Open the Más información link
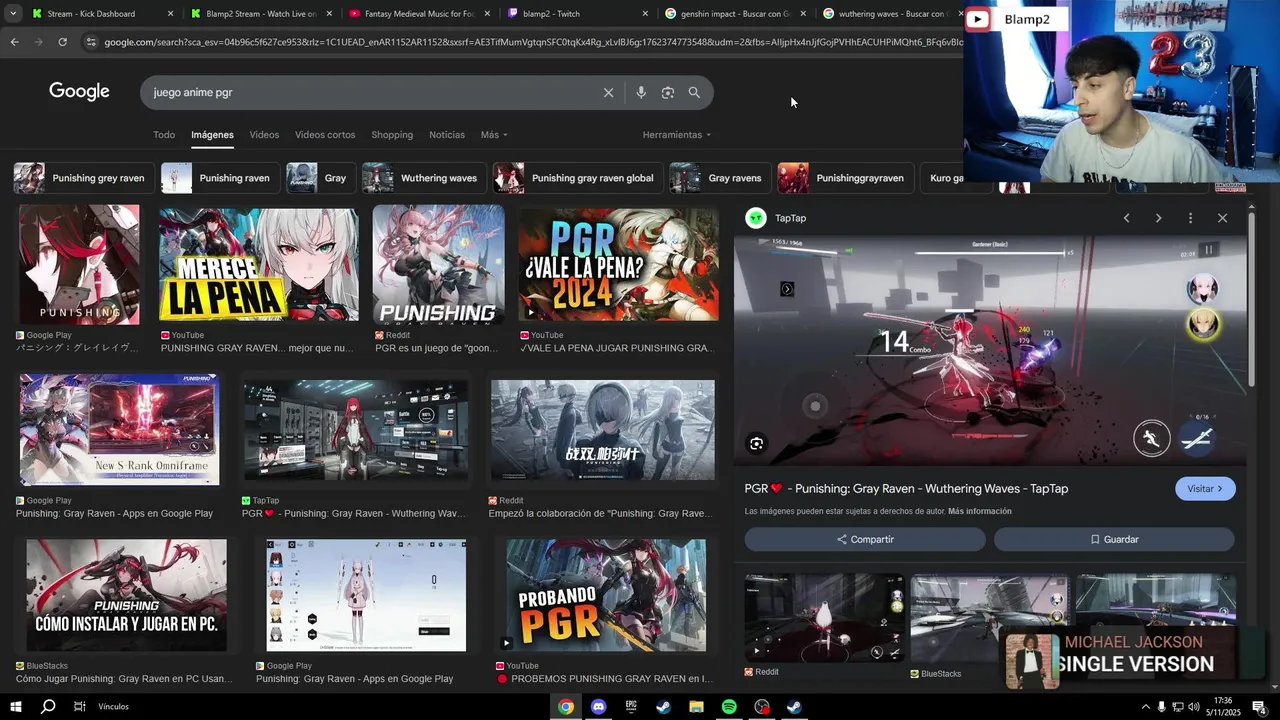 coord(980,511)
